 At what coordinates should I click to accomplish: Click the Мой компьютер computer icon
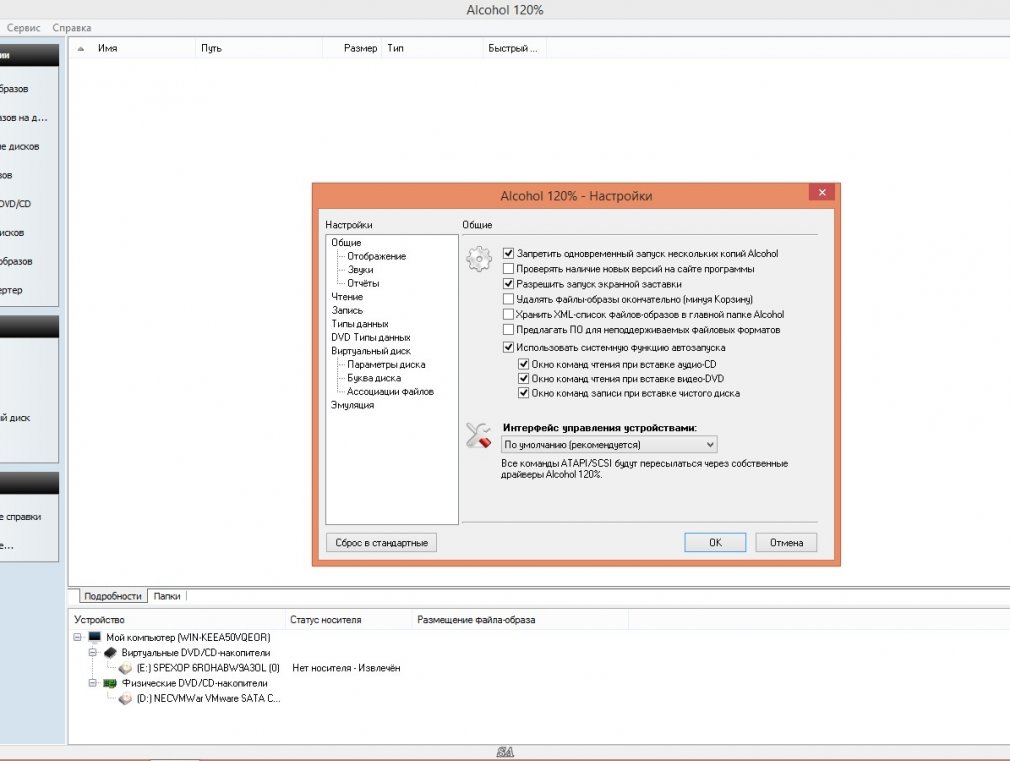click(x=95, y=637)
